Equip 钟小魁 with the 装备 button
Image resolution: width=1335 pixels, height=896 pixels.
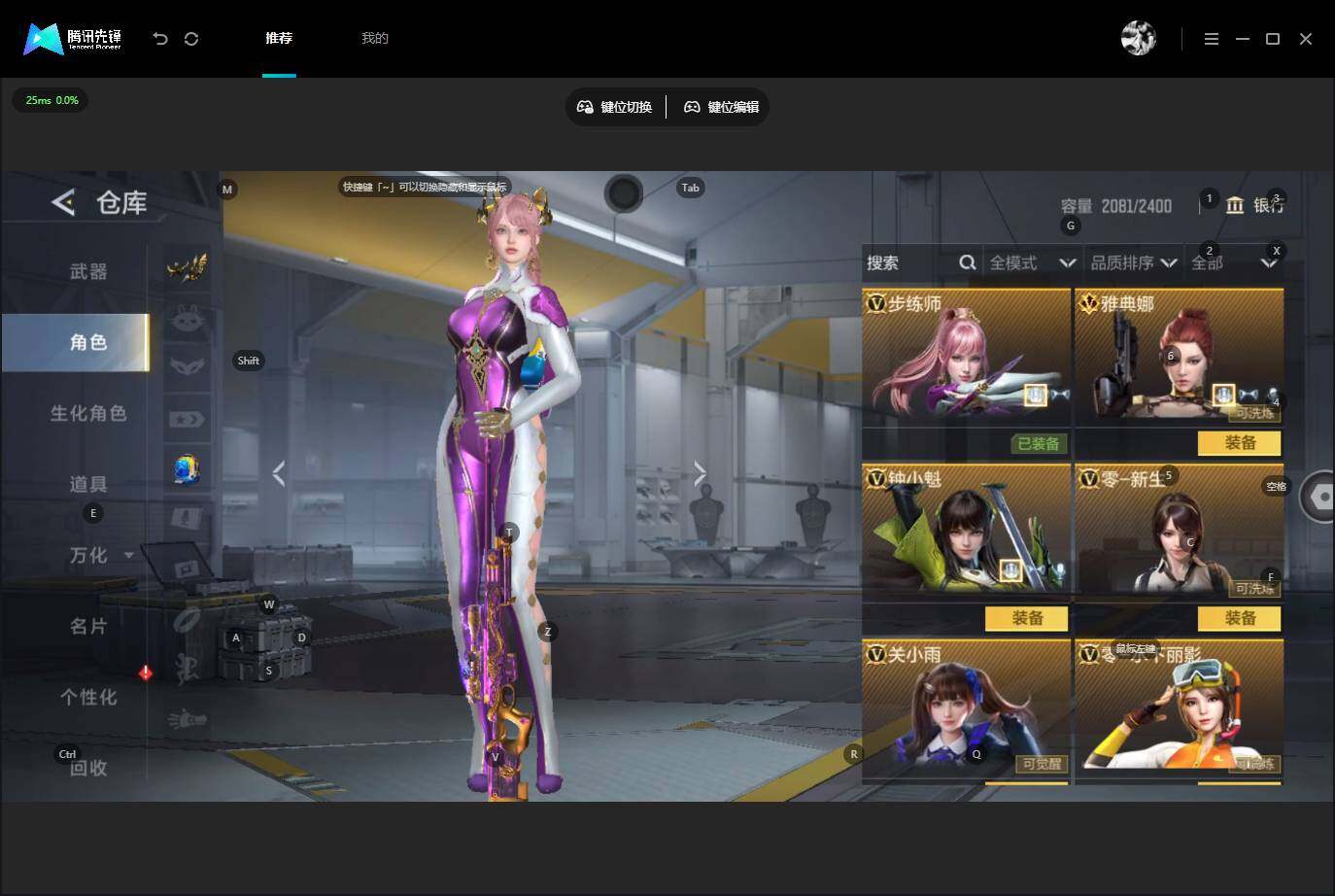coord(1027,618)
